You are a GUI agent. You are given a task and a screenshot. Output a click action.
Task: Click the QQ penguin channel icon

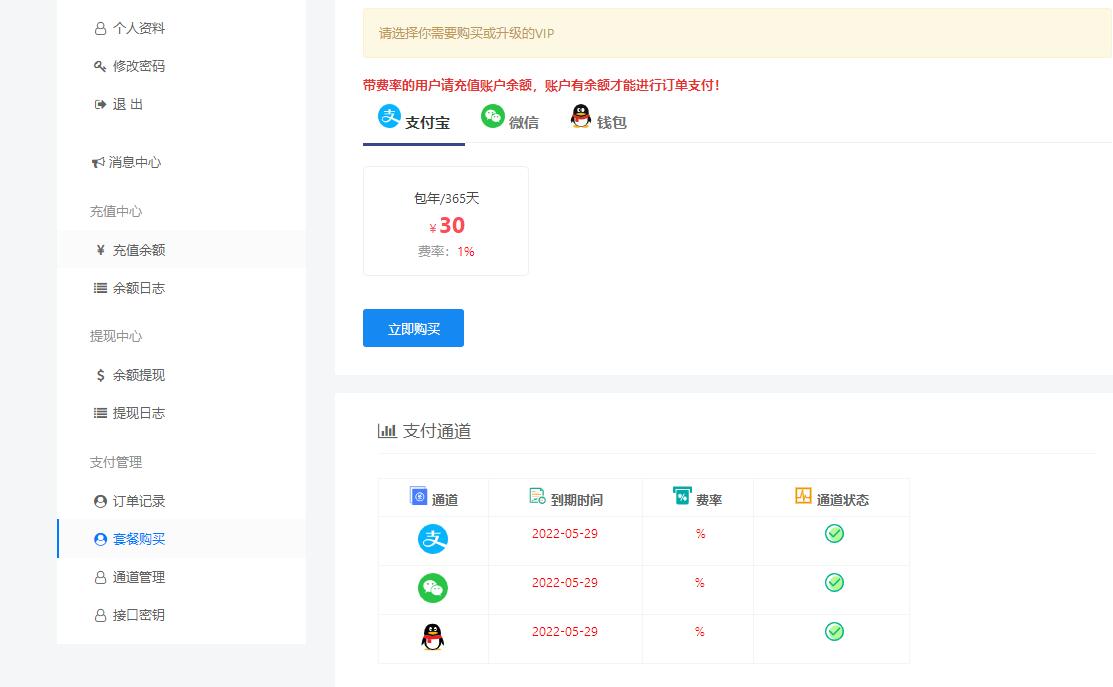(432, 637)
